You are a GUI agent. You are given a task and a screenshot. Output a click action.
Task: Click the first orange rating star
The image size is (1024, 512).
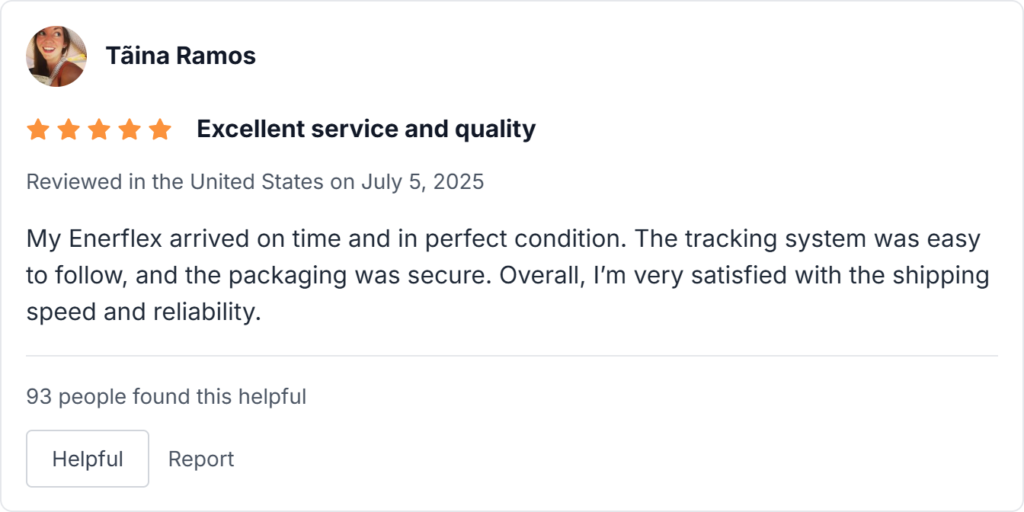point(38,129)
